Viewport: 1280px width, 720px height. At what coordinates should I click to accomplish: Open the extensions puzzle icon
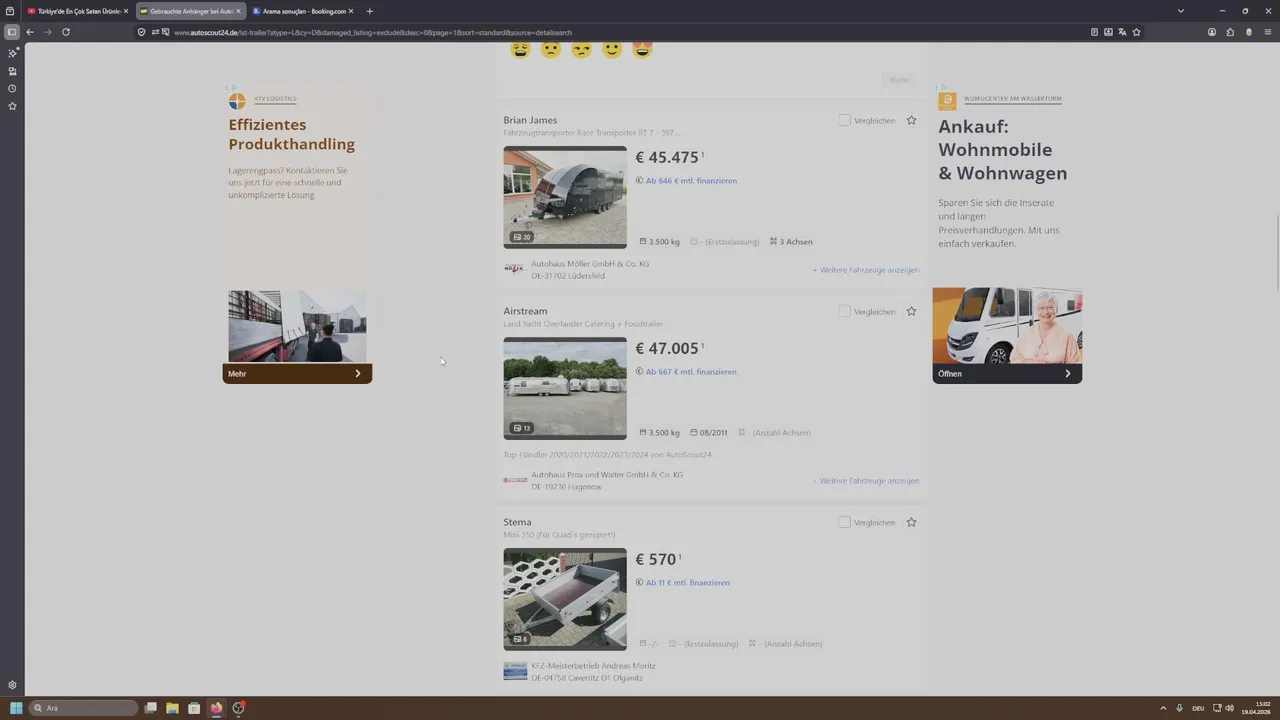[x=1230, y=32]
